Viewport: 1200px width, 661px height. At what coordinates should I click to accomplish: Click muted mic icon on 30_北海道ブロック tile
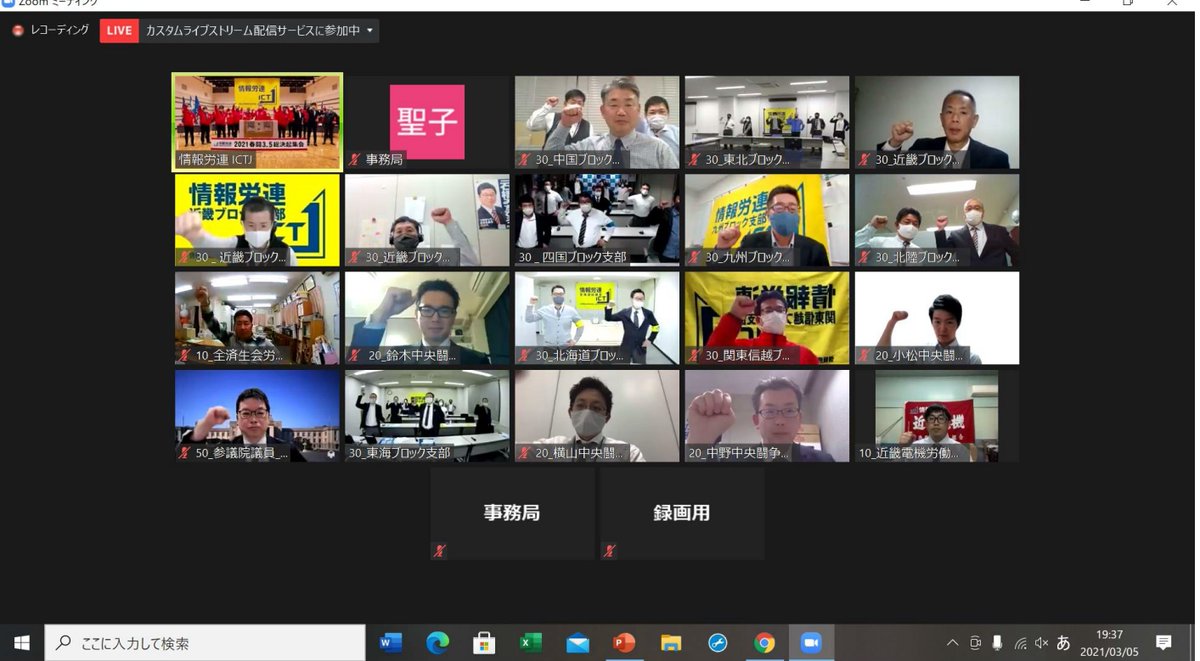coord(525,355)
